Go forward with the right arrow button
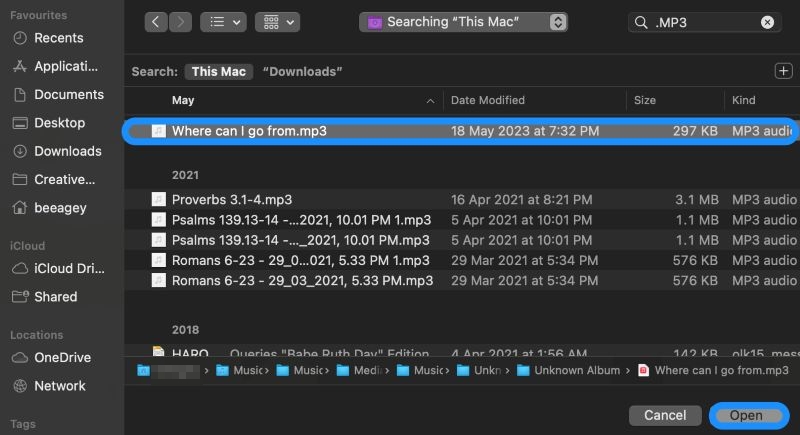 (180, 22)
